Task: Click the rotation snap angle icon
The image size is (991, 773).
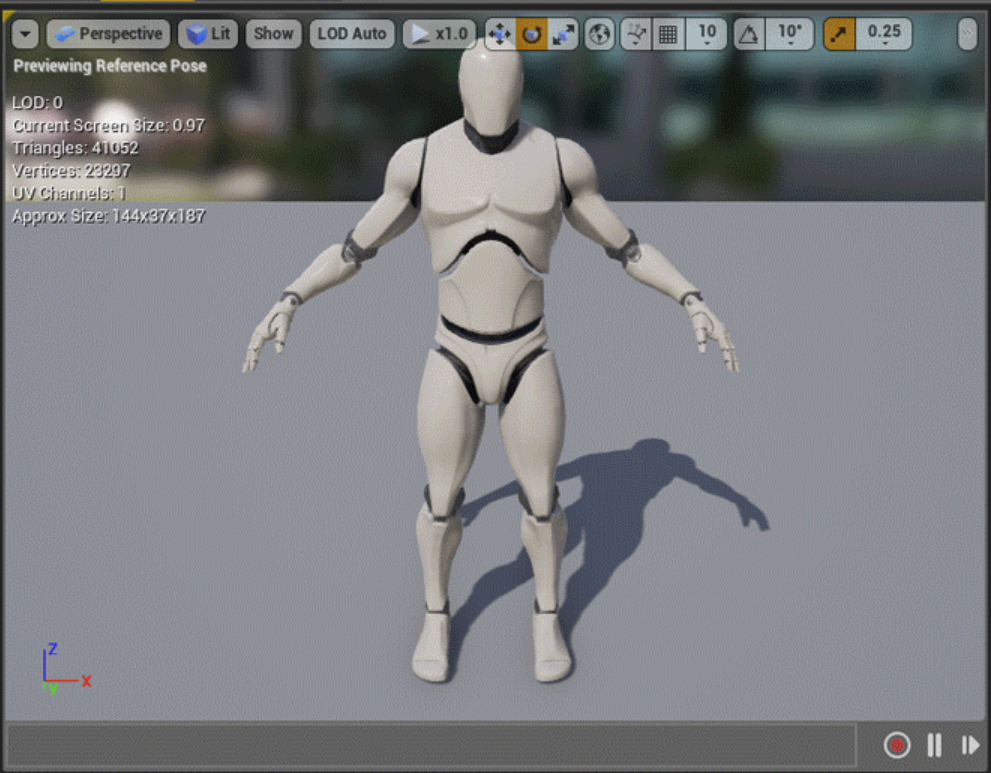Action: point(749,33)
